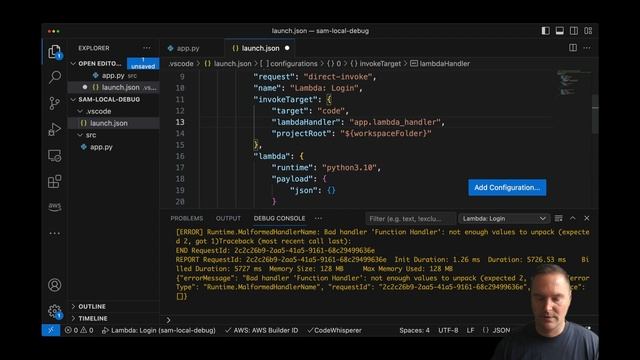Open remote window indicator in status bar

(x=51, y=330)
